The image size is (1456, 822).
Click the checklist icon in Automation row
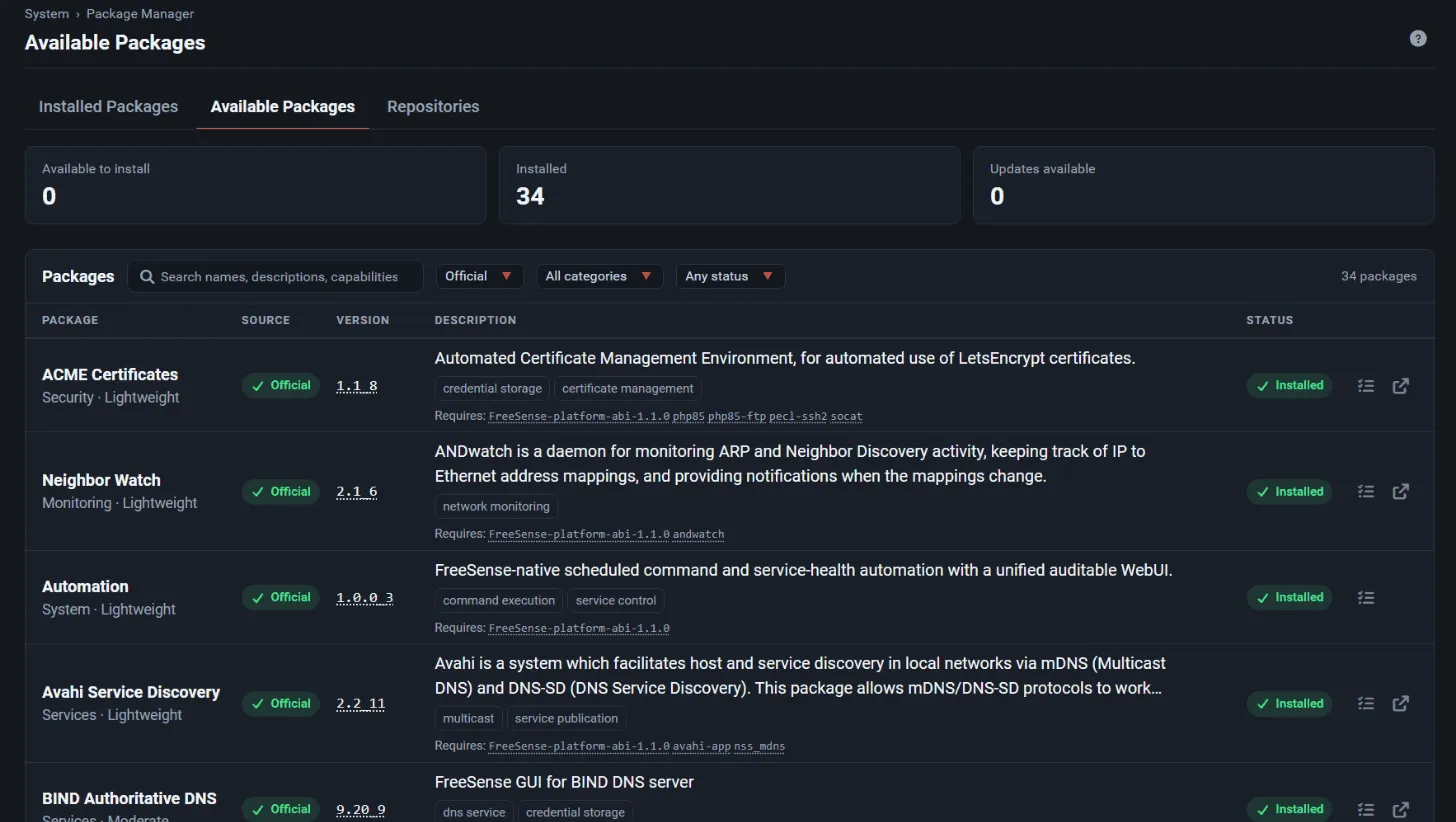pyautogui.click(x=1366, y=597)
